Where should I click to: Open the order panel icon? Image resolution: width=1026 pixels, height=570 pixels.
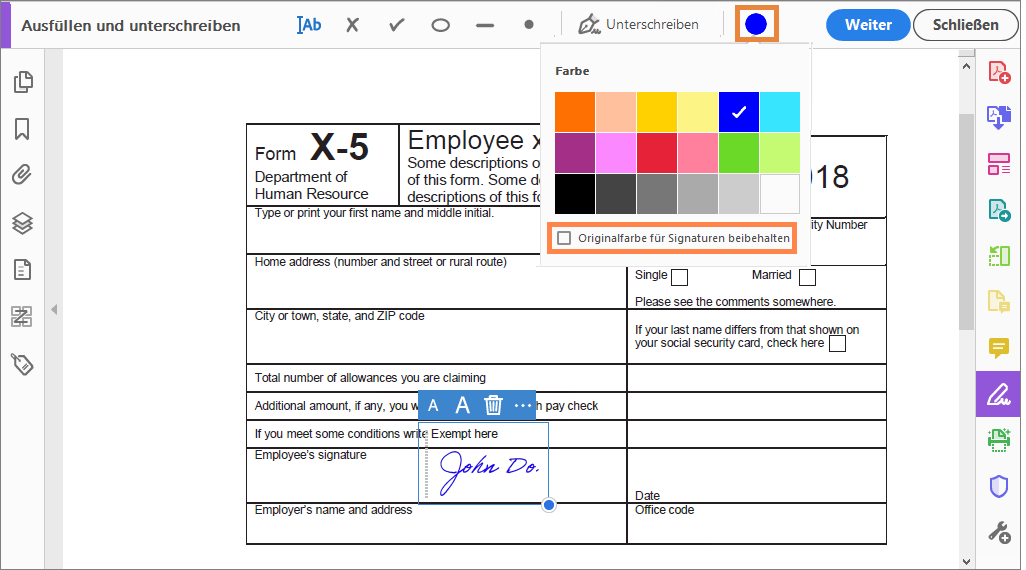point(22,317)
